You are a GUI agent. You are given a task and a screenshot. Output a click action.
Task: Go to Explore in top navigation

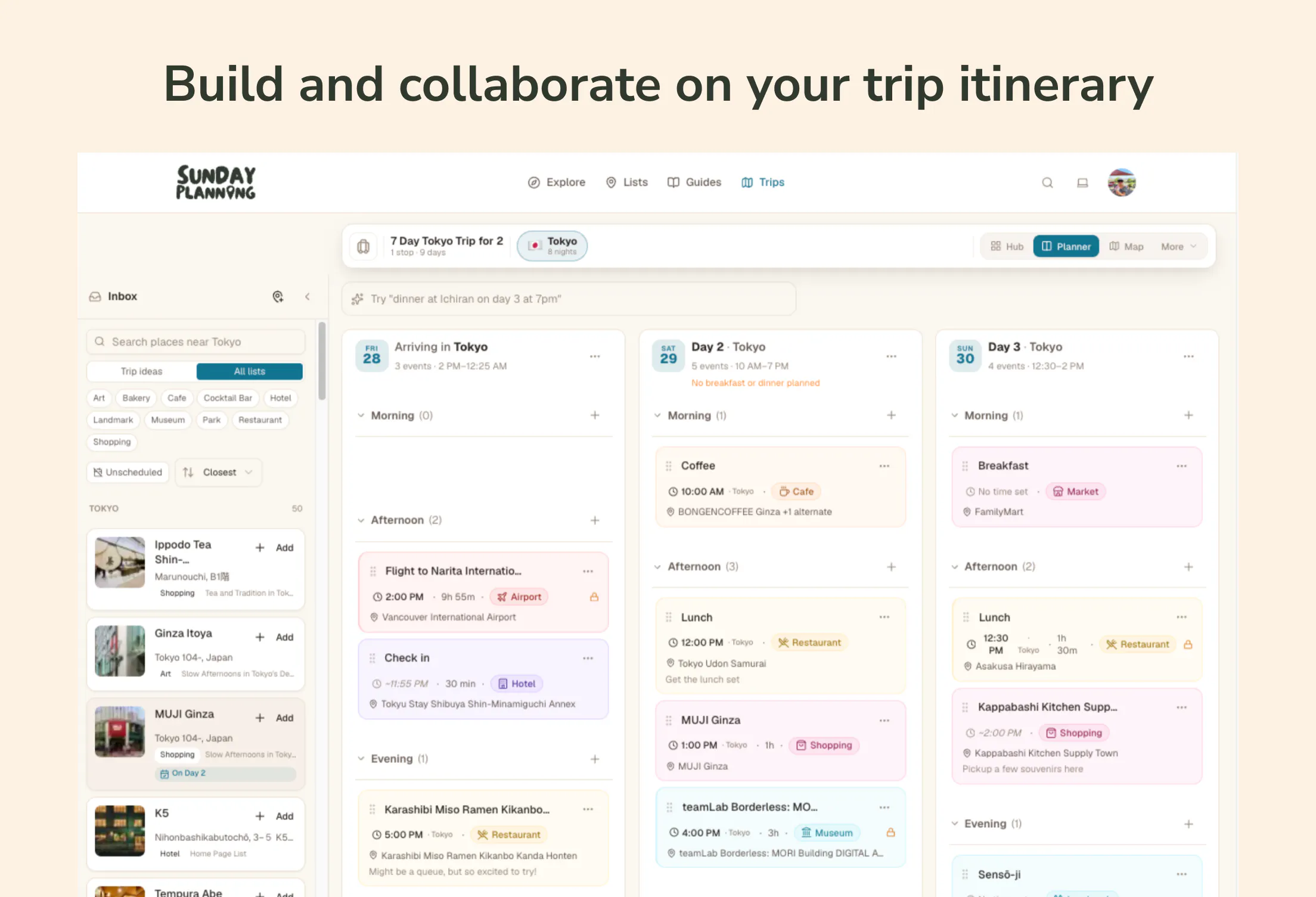557,182
